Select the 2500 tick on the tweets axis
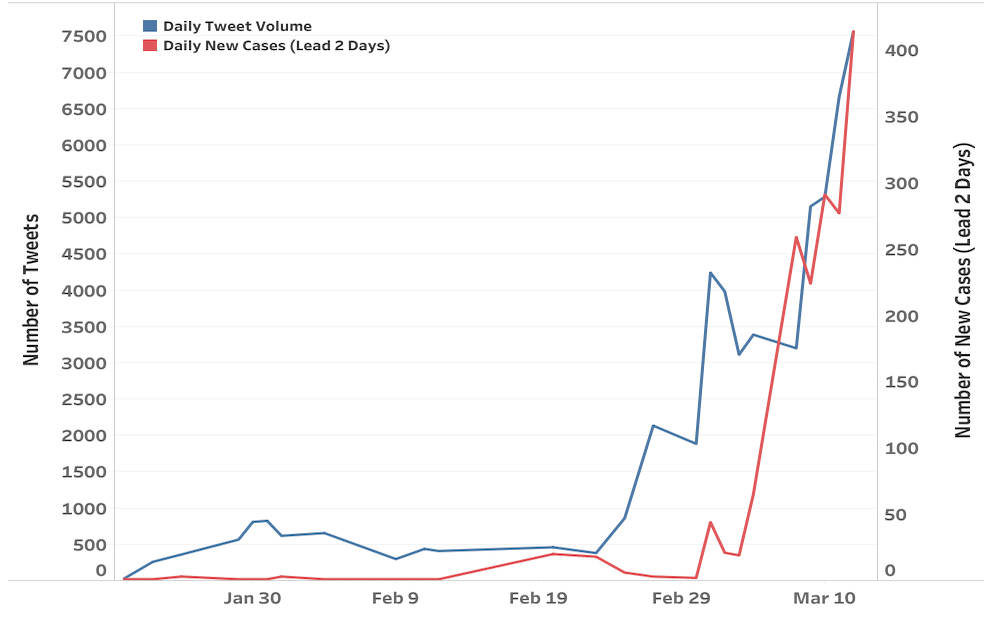Screen dimensions: 995x618 click(x=83, y=400)
